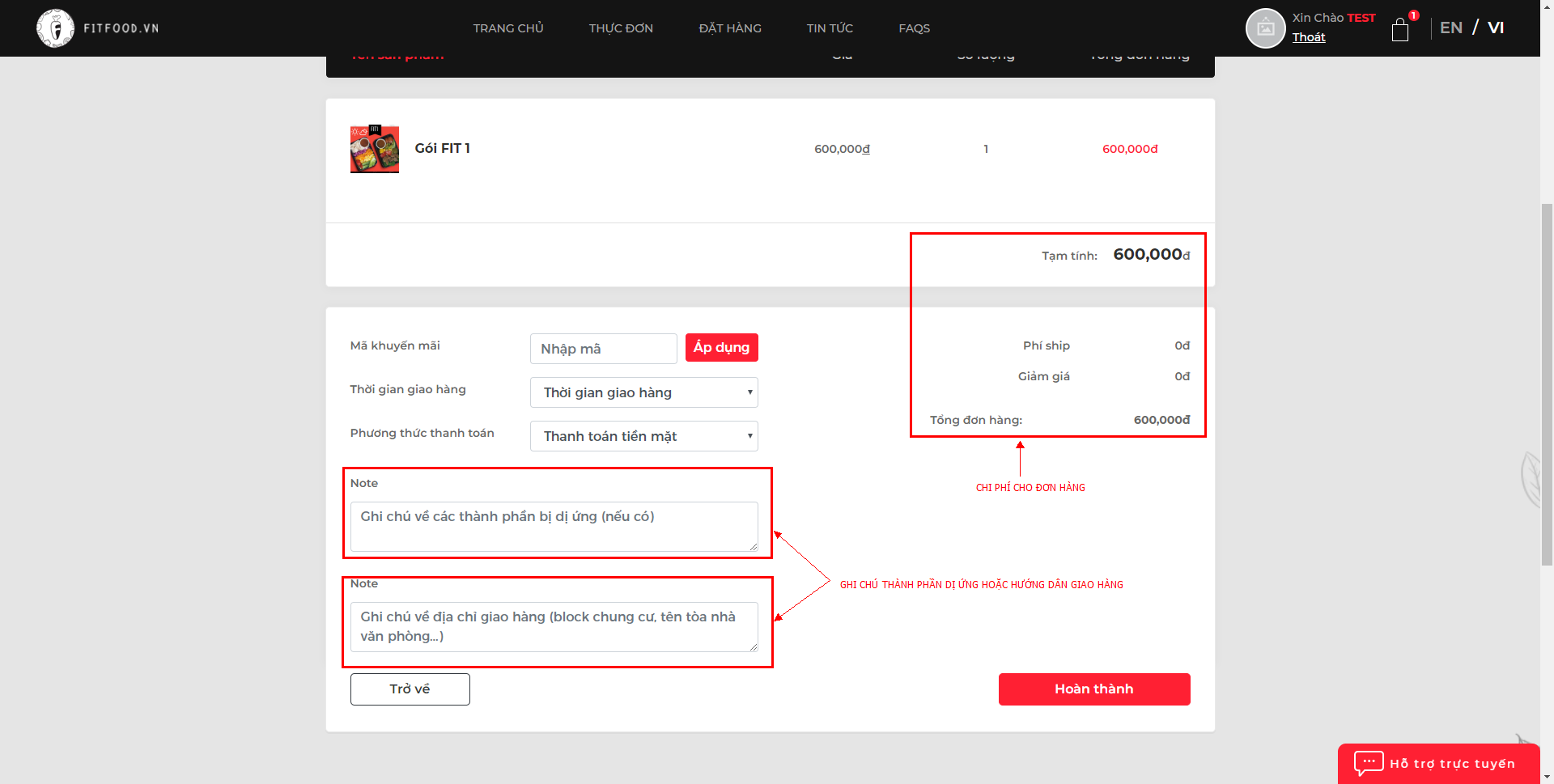The width and height of the screenshot is (1554, 784).
Task: Click the user avatar icon
Action: [1265, 28]
